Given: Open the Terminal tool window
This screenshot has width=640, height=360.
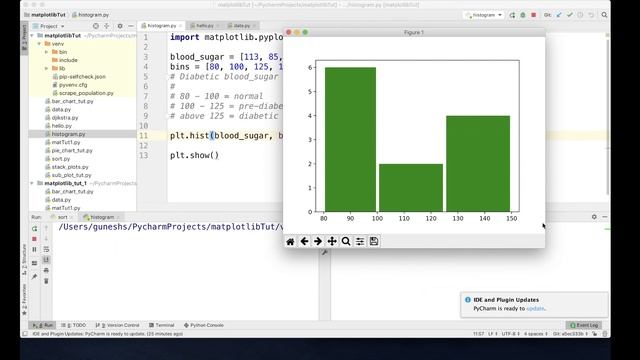Looking at the screenshot, I should pos(162,325).
